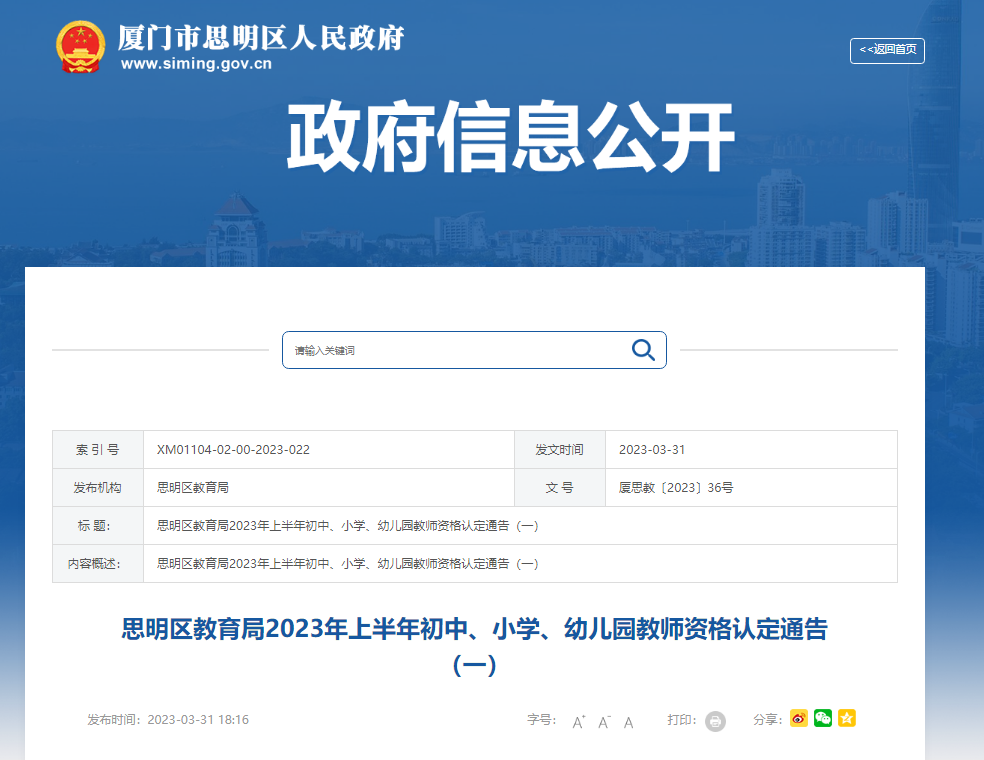This screenshot has height=760, width=984.
Task: Share to QZone star icon
Action: click(x=847, y=718)
